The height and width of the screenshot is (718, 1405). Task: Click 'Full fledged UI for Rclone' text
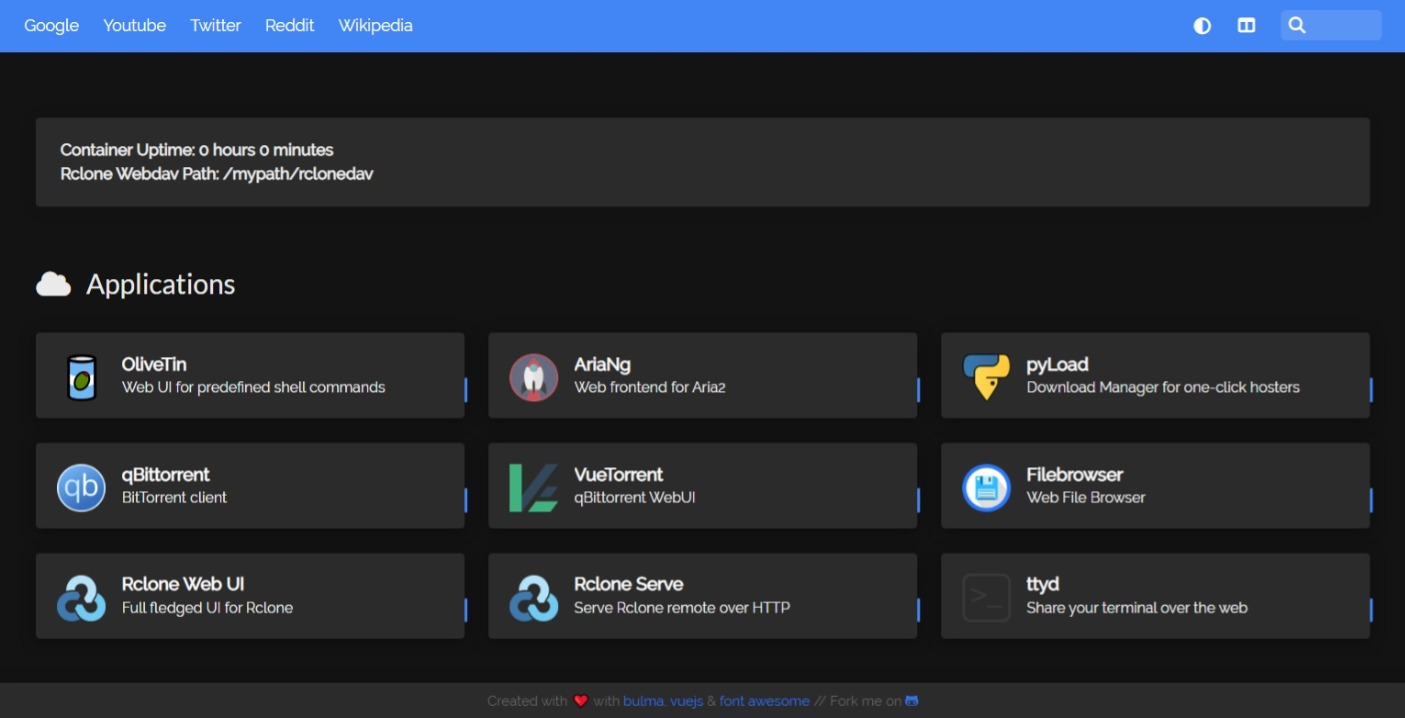tap(207, 607)
